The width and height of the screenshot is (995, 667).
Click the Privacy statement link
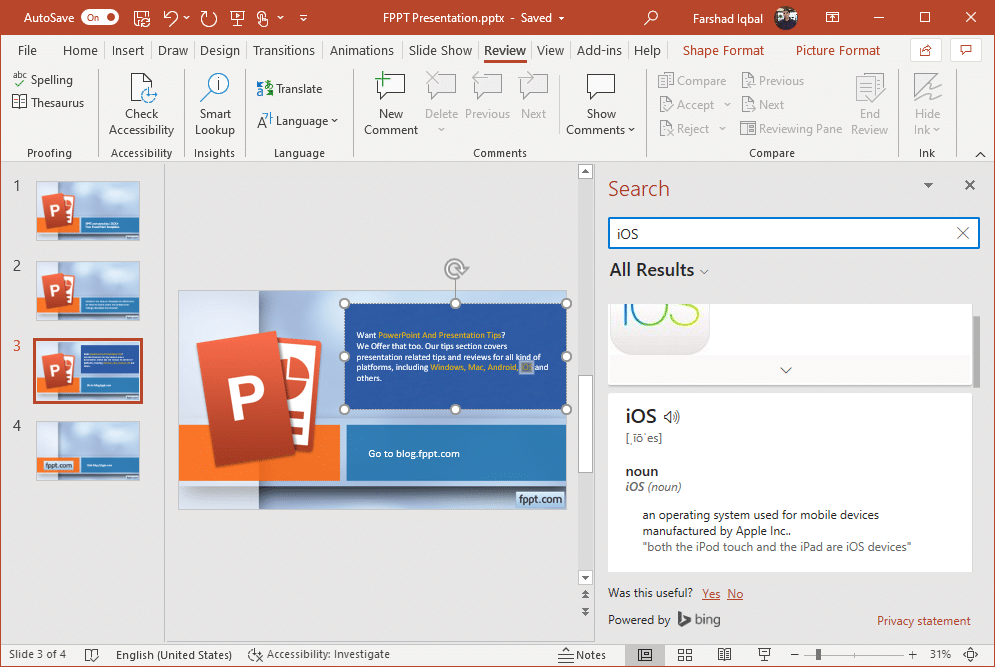[x=923, y=621]
